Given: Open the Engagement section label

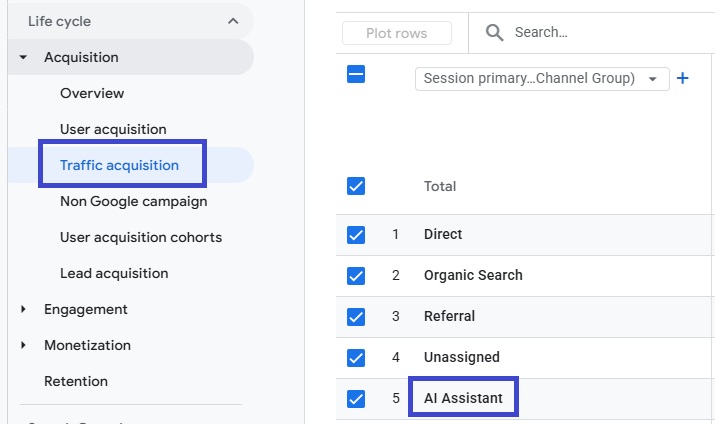Looking at the screenshot, I should pos(86,309).
